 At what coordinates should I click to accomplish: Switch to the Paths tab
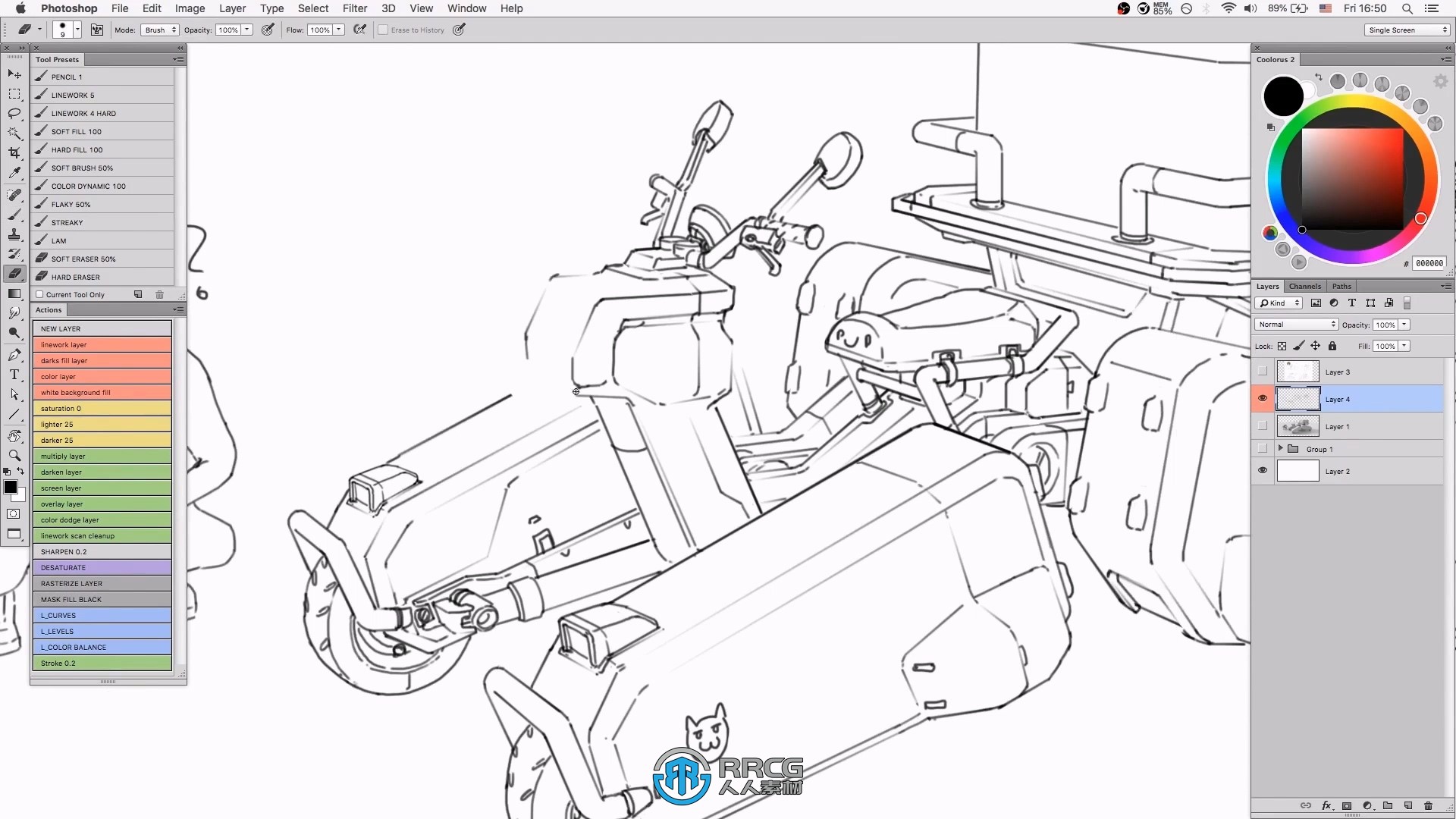(1341, 286)
